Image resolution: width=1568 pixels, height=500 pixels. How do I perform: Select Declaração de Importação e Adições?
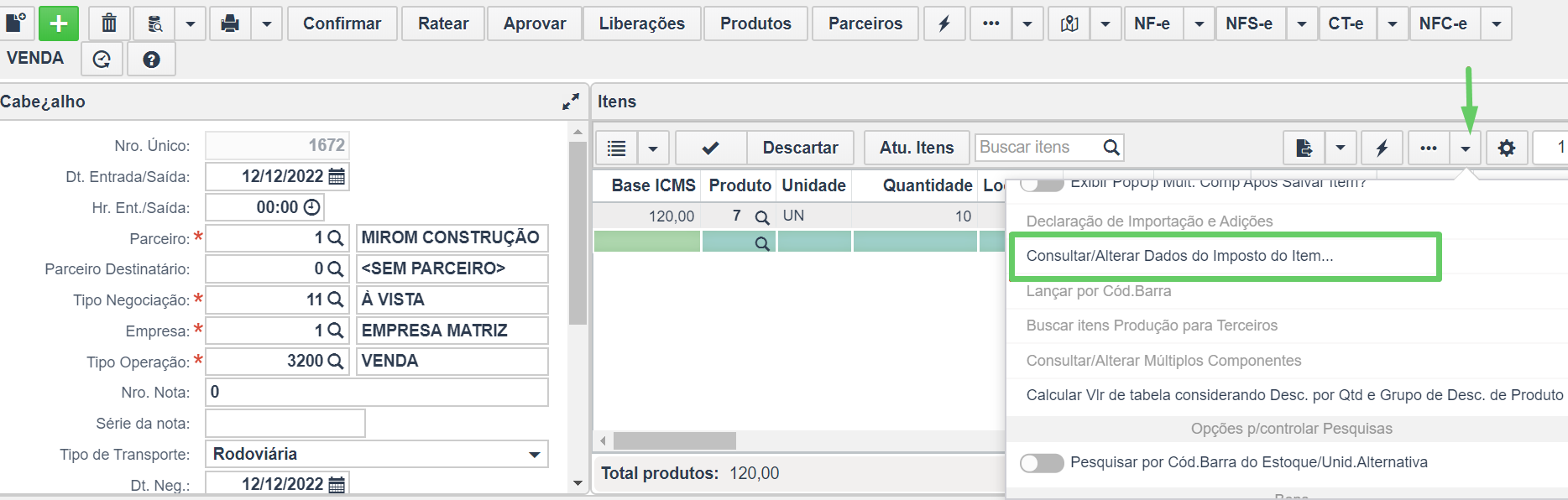click(1149, 221)
